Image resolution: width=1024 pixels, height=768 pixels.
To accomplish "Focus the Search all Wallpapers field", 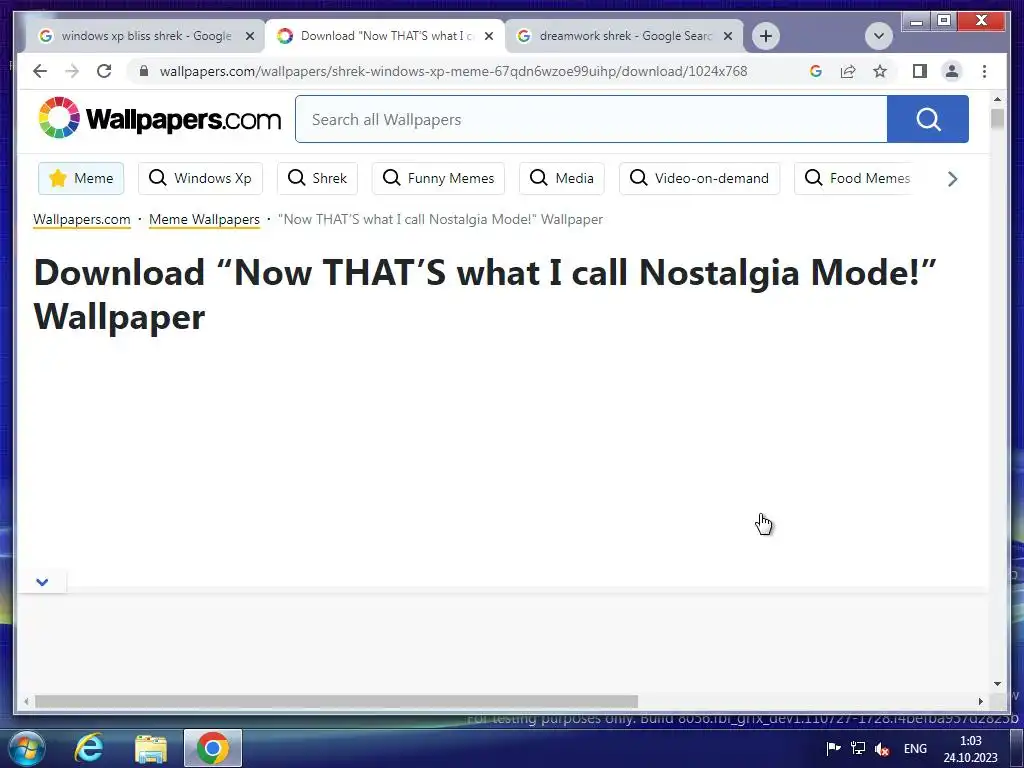I will point(591,119).
